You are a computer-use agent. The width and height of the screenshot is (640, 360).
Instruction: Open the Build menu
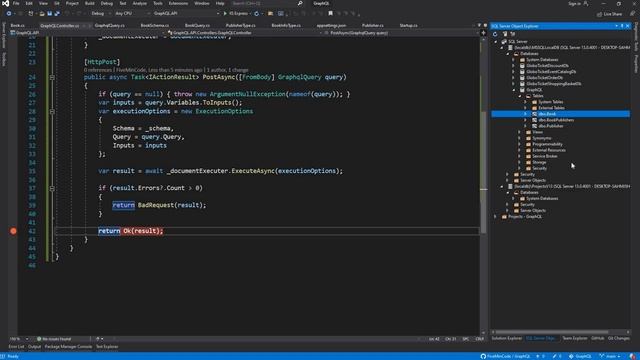click(89, 3)
